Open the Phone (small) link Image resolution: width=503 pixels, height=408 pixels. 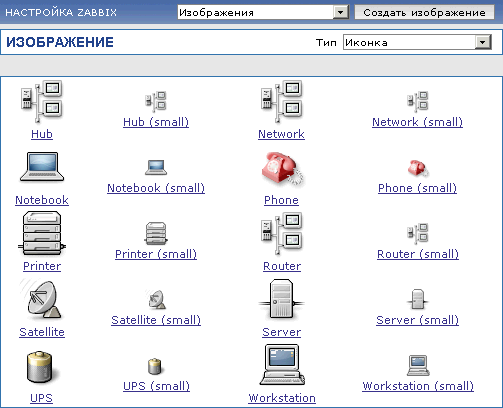coord(417,188)
